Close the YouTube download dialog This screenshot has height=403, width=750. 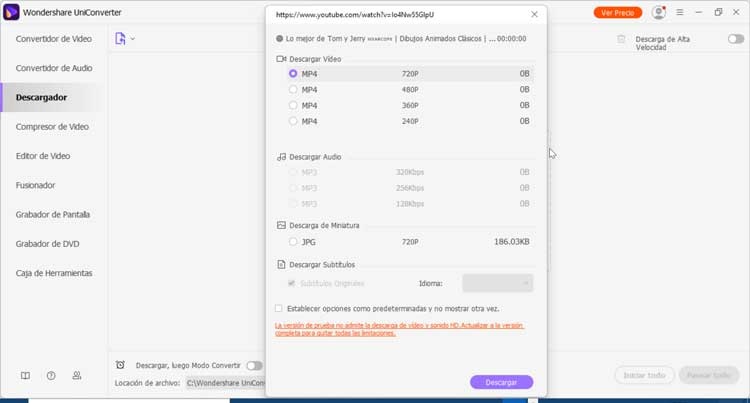coord(534,14)
